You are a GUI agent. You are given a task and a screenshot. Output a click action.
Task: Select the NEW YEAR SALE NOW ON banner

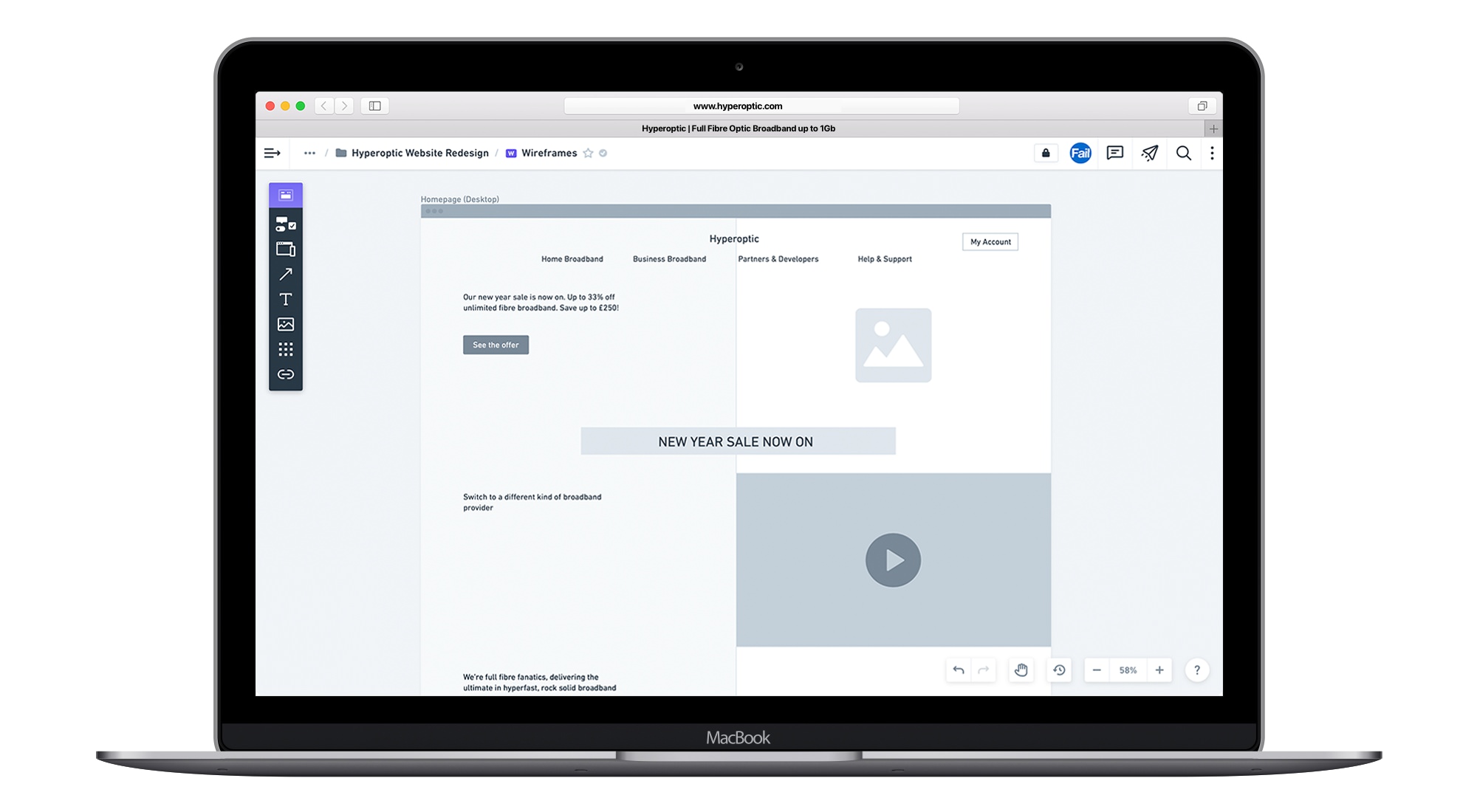point(738,441)
